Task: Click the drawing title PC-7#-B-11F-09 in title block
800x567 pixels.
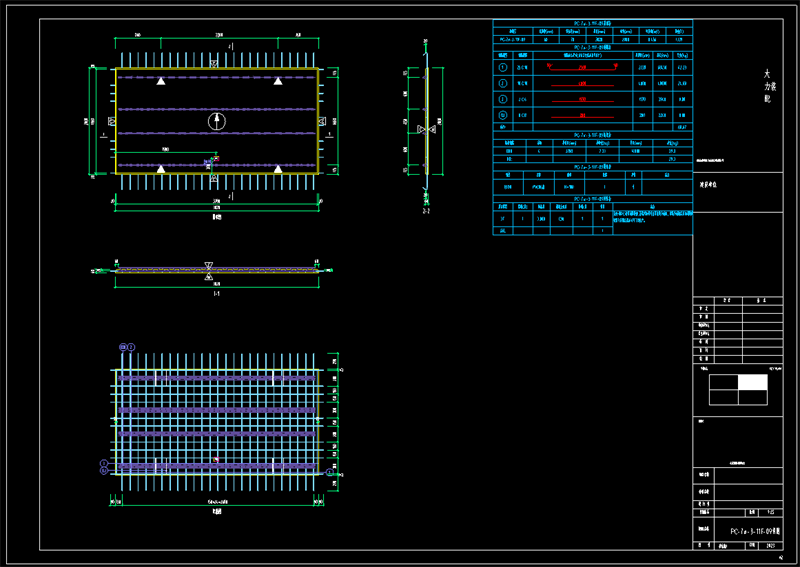Action: [755, 531]
